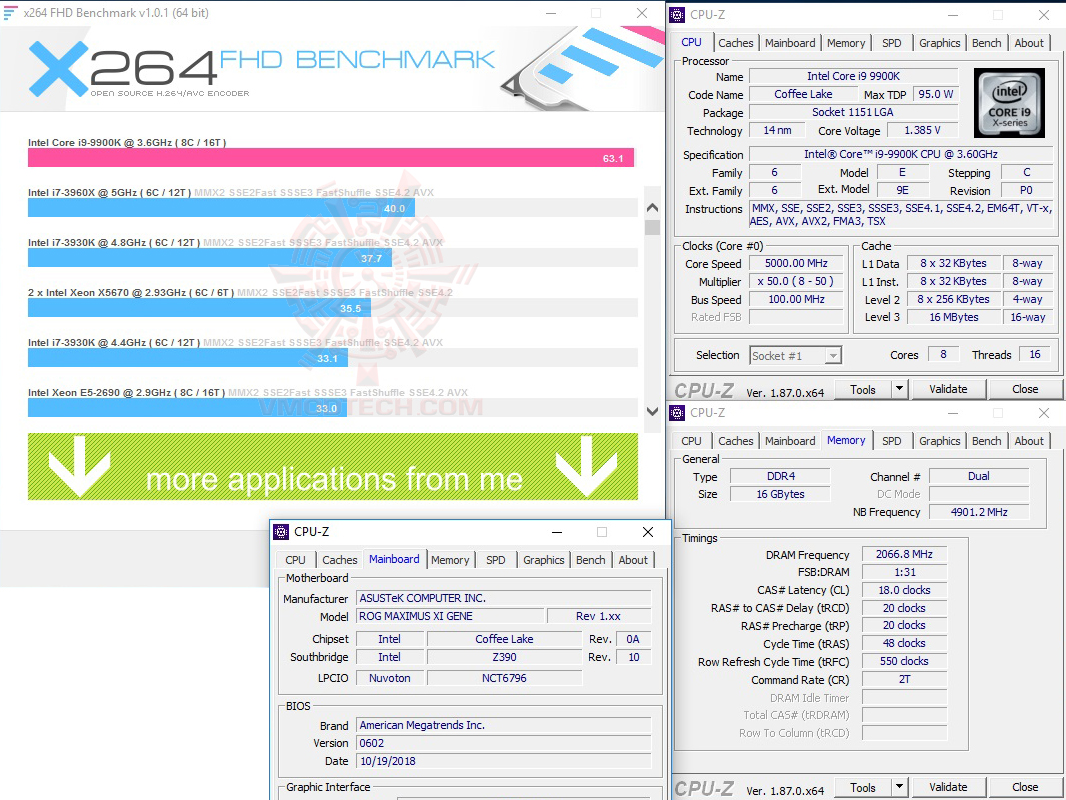Click Validate in the Memory CPU-Z window
Viewport: 1066px width, 800px height.
coord(948,787)
